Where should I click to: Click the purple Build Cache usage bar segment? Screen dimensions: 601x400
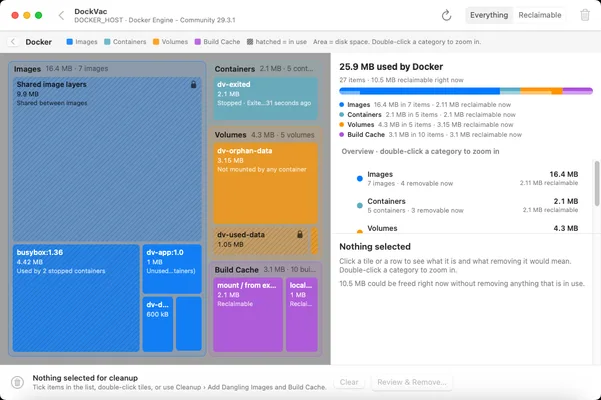(577, 91)
